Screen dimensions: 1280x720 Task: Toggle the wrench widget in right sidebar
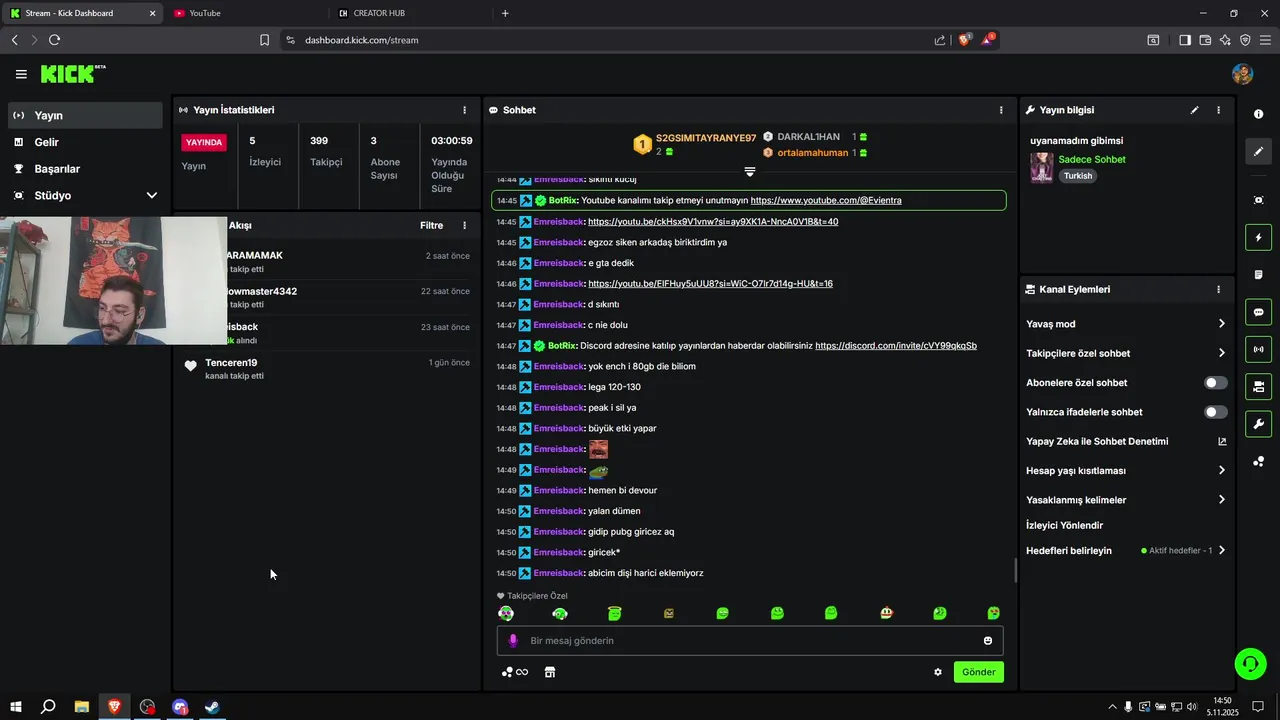pos(1258,423)
